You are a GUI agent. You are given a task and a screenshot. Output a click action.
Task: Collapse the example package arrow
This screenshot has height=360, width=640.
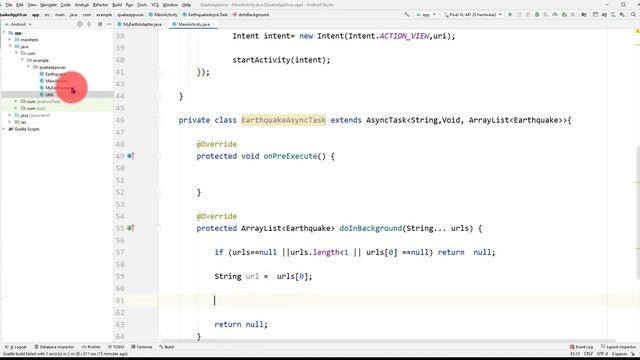tap(23, 60)
